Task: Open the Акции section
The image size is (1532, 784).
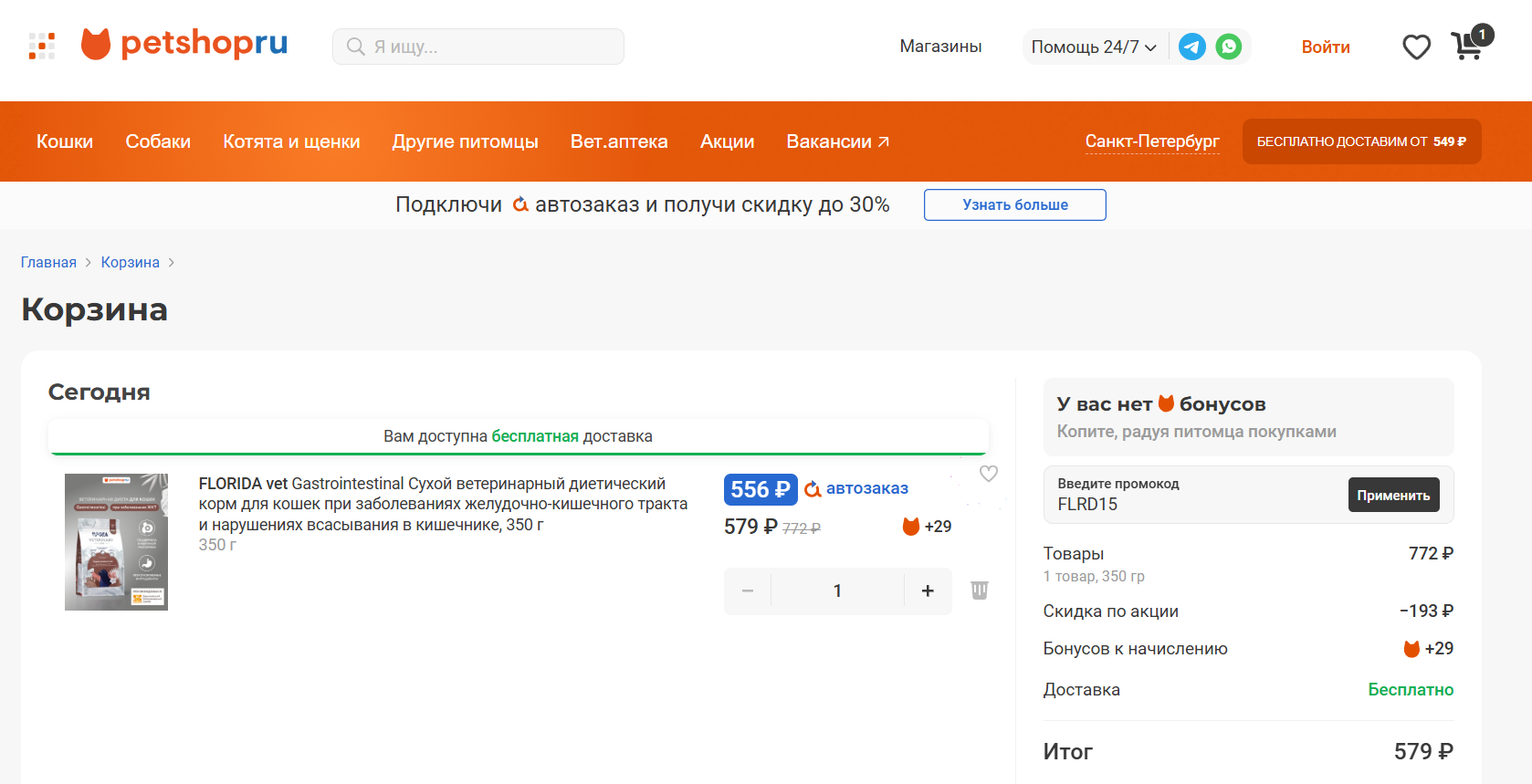Action: coord(728,141)
